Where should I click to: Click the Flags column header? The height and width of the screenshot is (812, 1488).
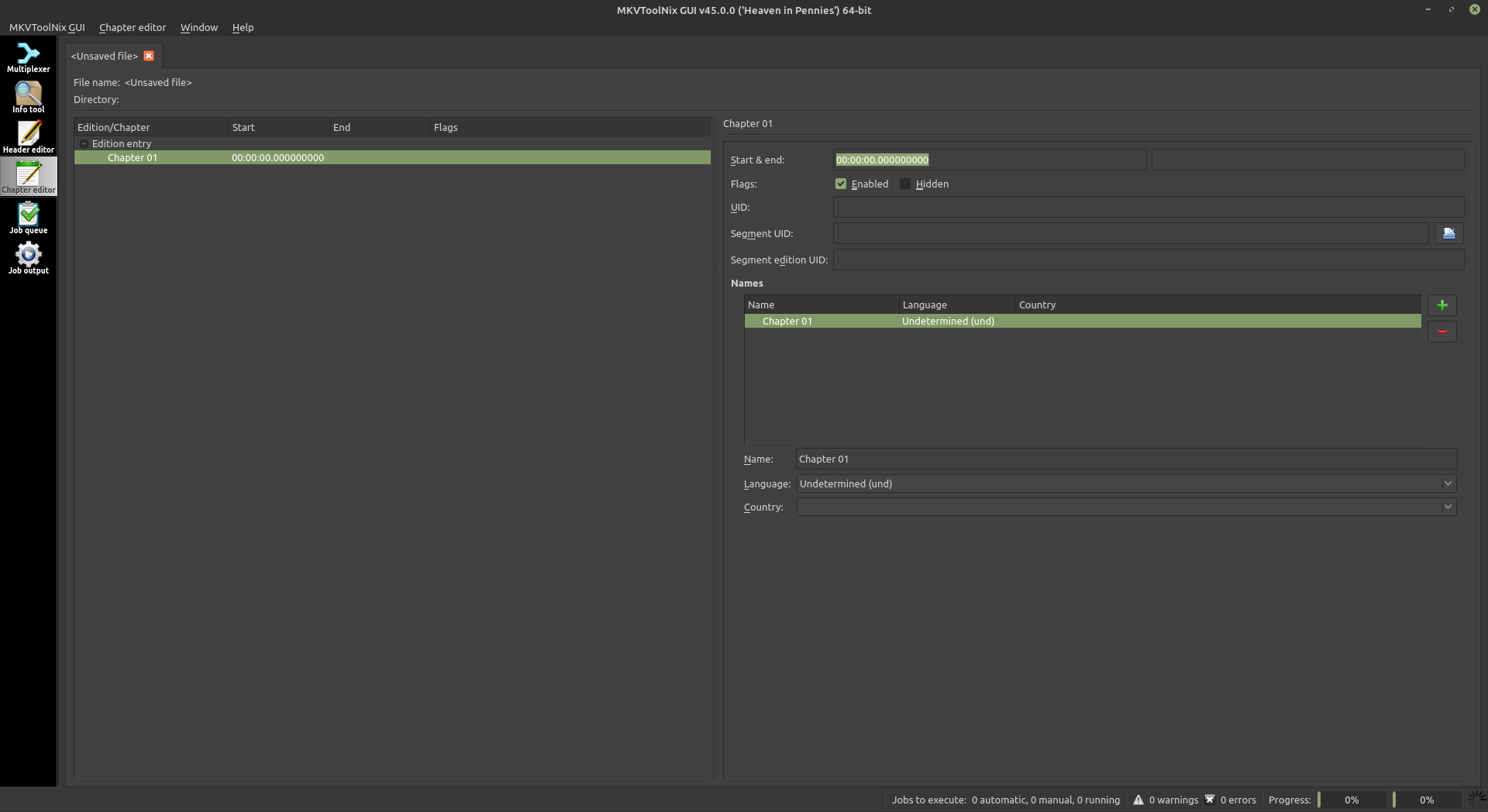point(570,127)
